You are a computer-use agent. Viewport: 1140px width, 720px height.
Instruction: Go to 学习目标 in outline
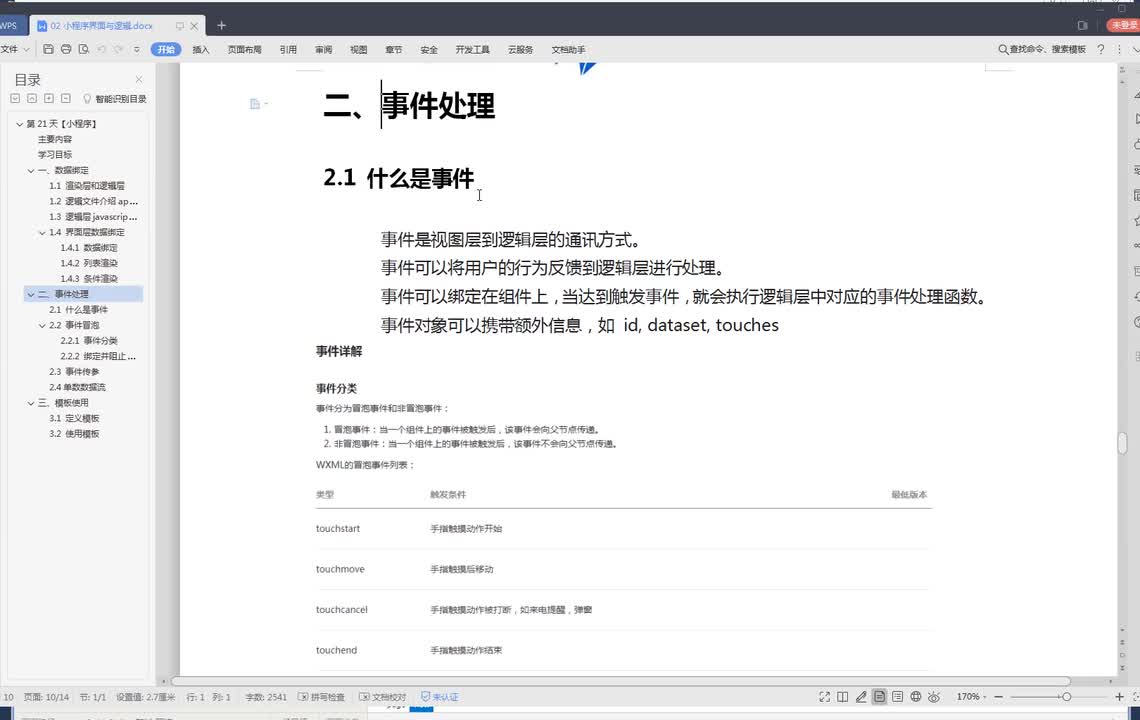55,155
